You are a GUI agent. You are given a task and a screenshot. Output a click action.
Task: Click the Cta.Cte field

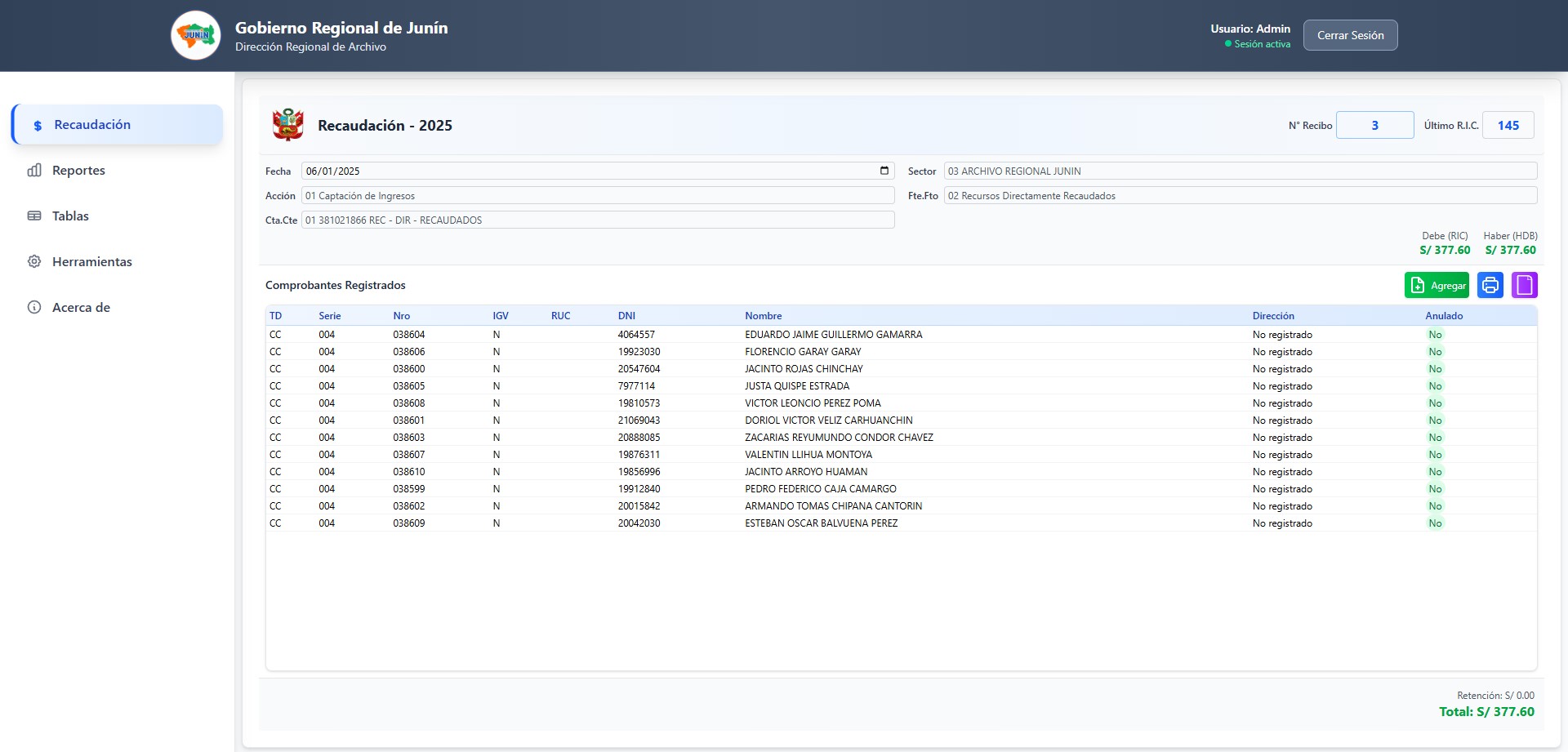tap(598, 220)
